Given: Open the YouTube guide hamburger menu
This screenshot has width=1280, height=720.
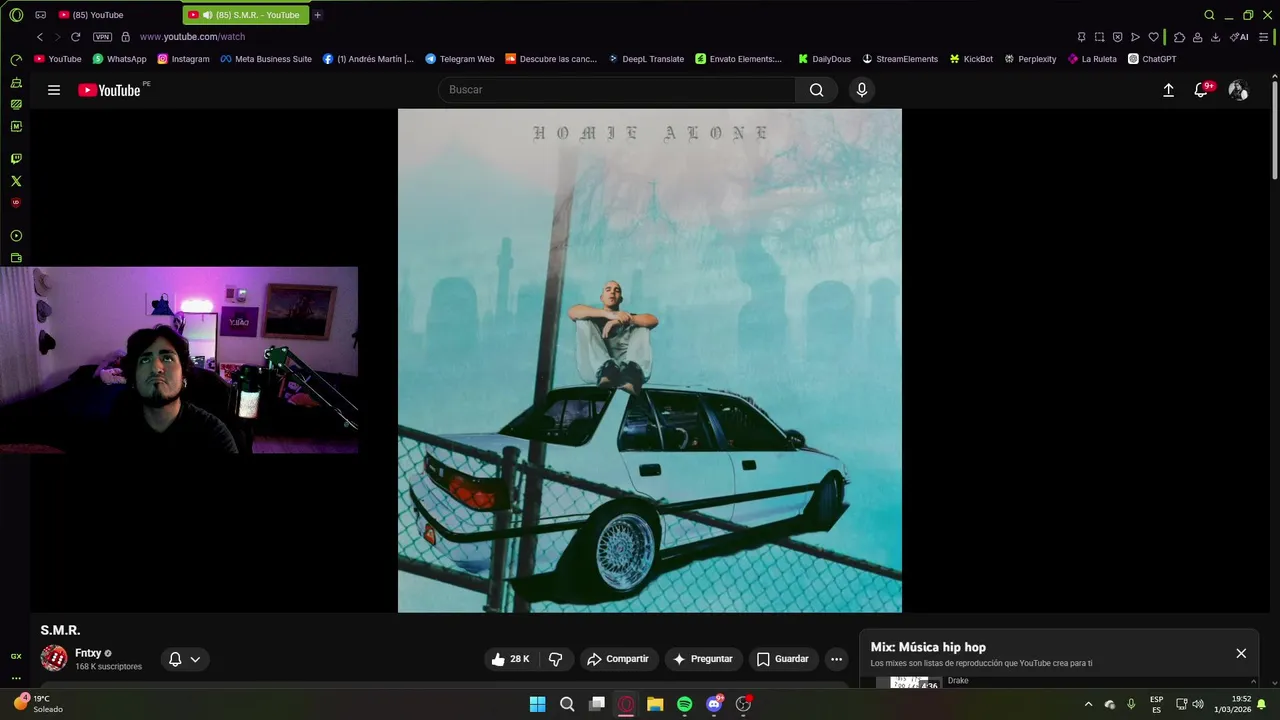Looking at the screenshot, I should point(54,90).
